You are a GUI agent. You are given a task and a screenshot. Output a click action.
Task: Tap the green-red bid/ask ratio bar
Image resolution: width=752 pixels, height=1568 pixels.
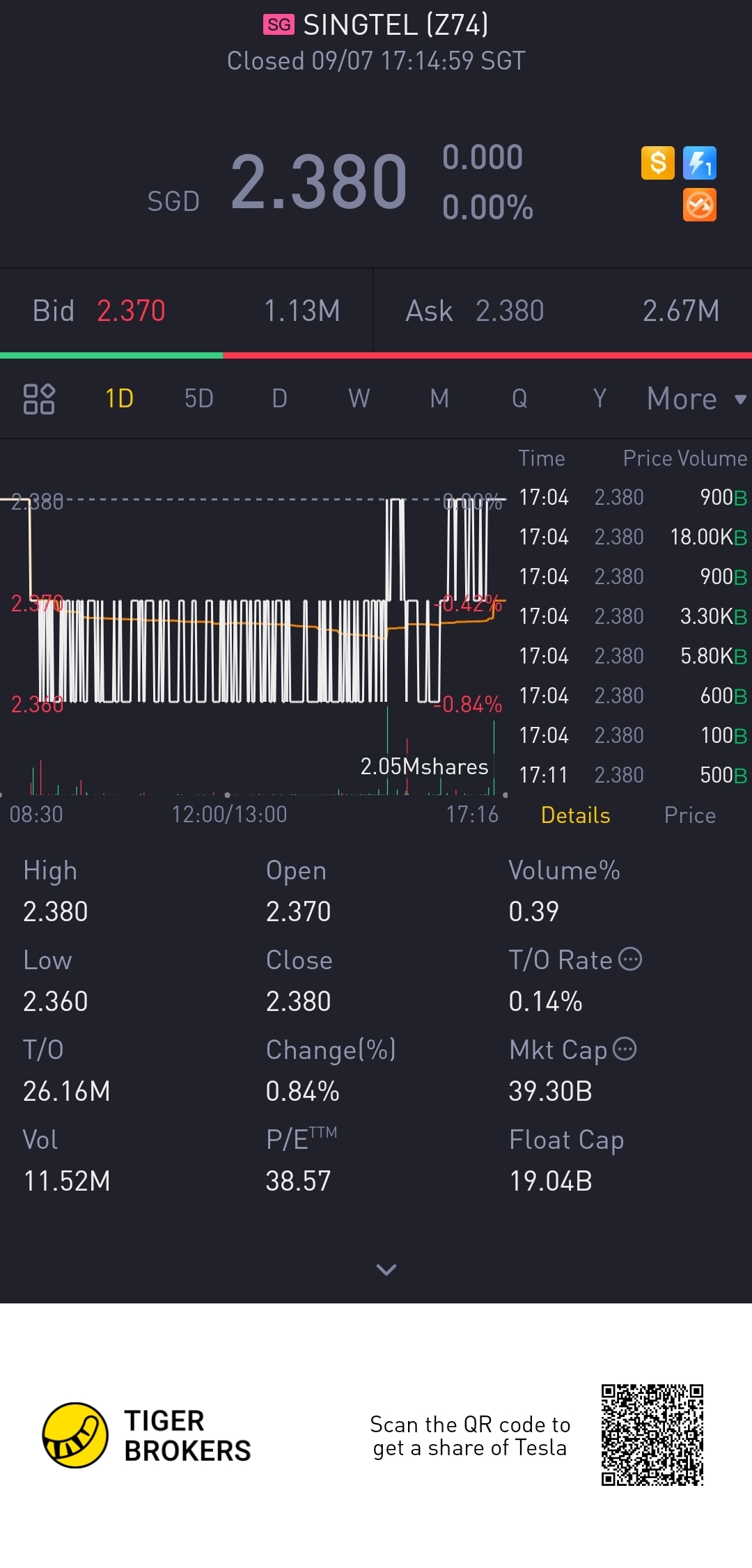(x=376, y=356)
